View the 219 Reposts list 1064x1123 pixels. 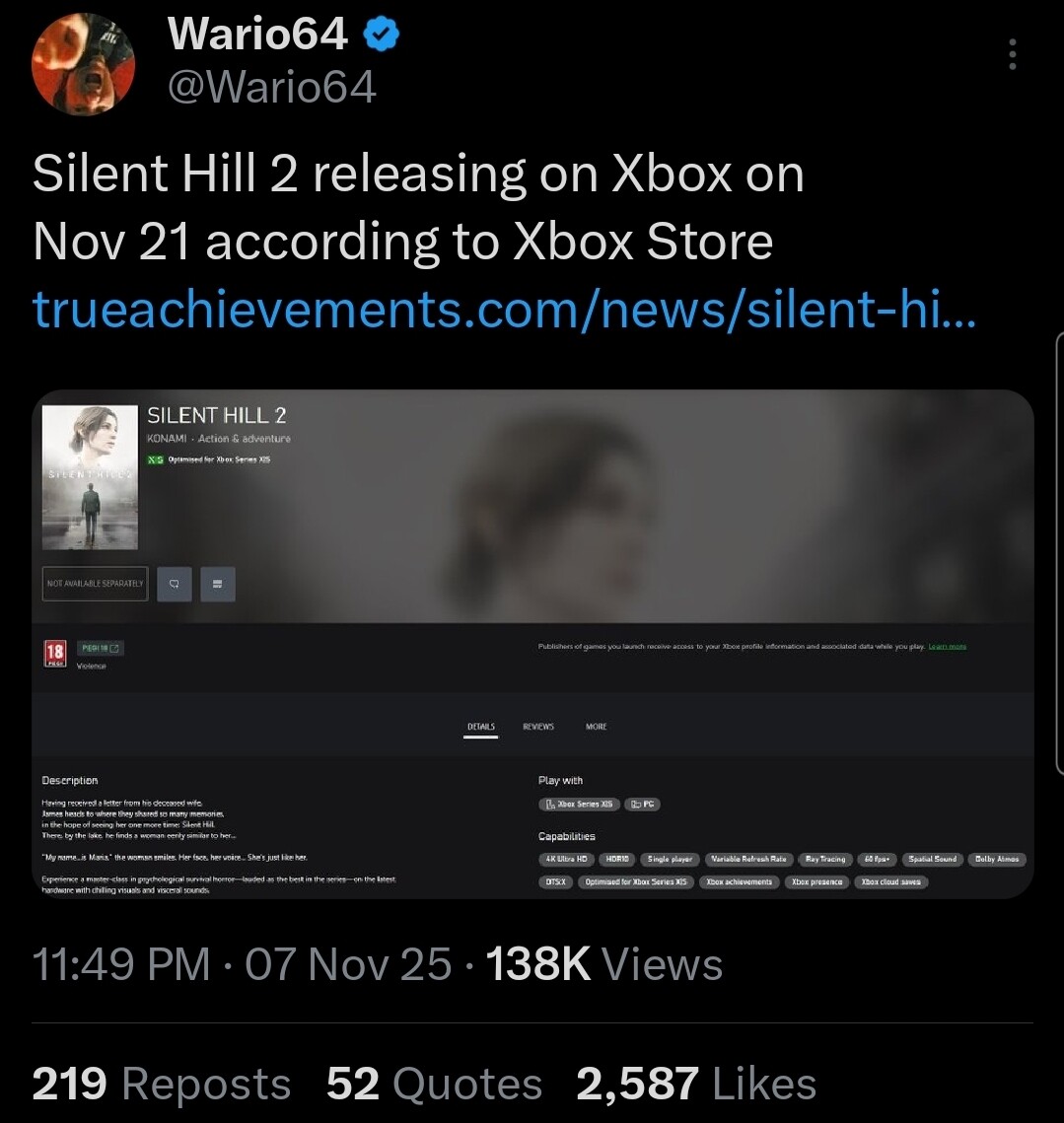(162, 1084)
